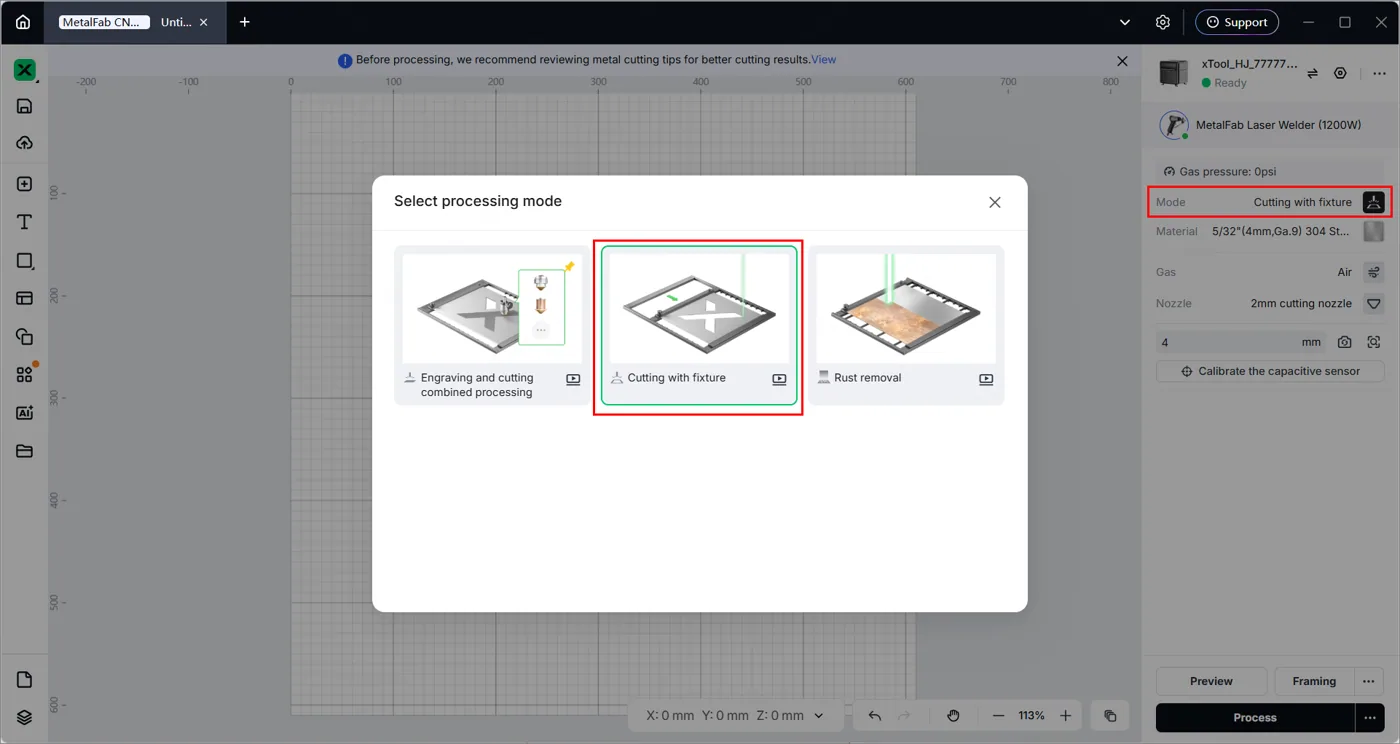
Task: Open the shapes combine tool
Action: click(25, 336)
